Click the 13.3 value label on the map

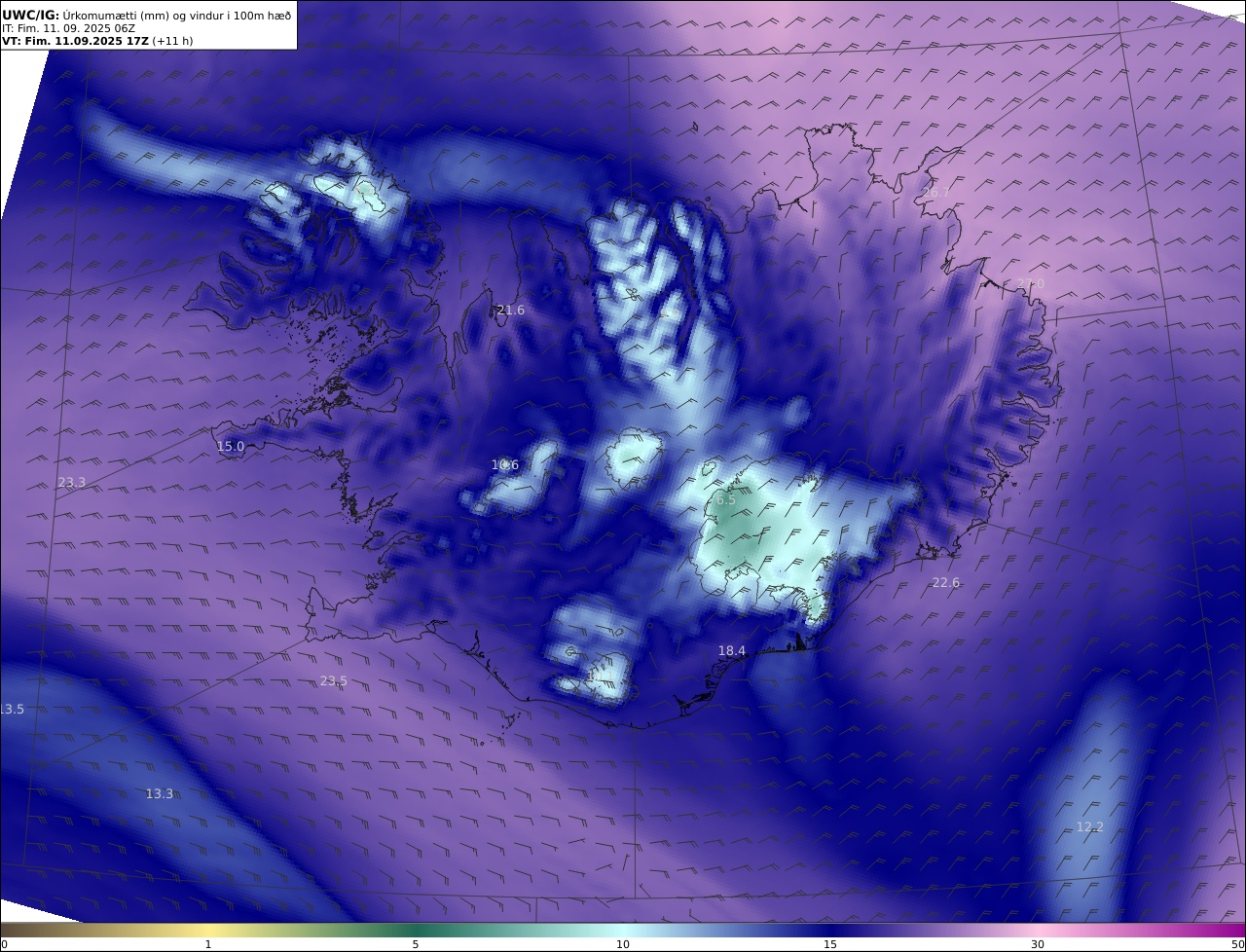[160, 794]
